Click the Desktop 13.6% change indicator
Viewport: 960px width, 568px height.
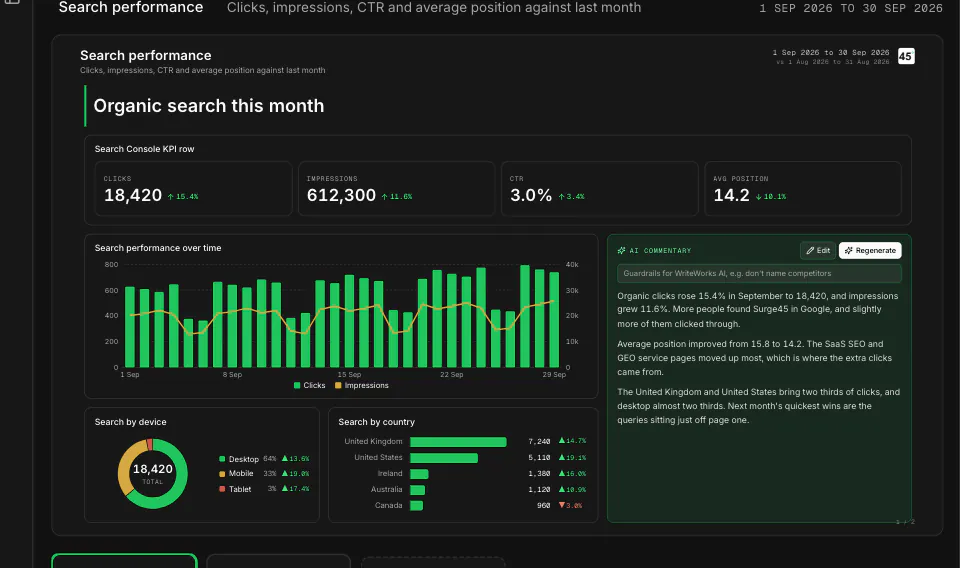pyautogui.click(x=296, y=458)
